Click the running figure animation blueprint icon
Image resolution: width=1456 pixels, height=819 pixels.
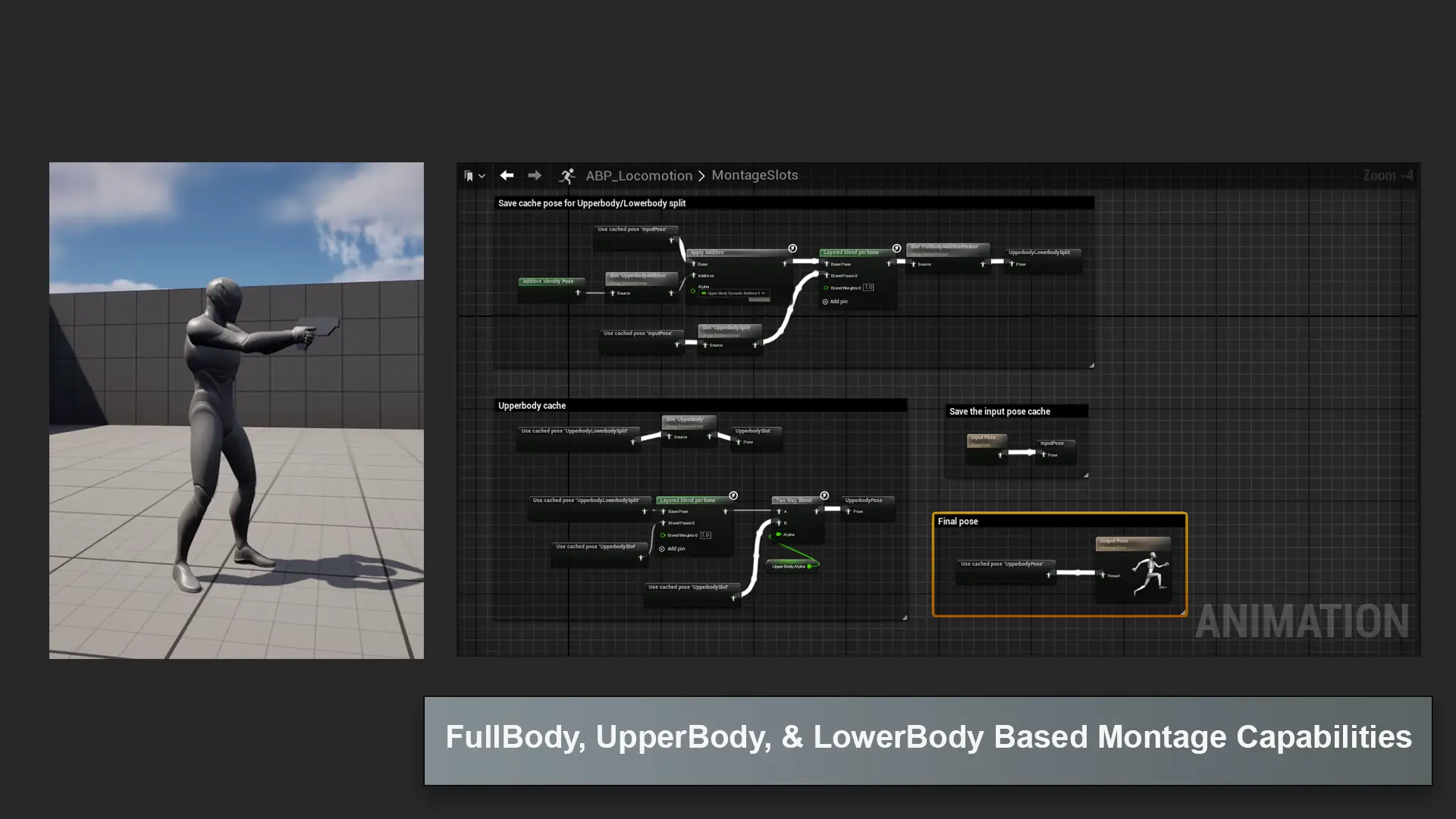pos(567,176)
